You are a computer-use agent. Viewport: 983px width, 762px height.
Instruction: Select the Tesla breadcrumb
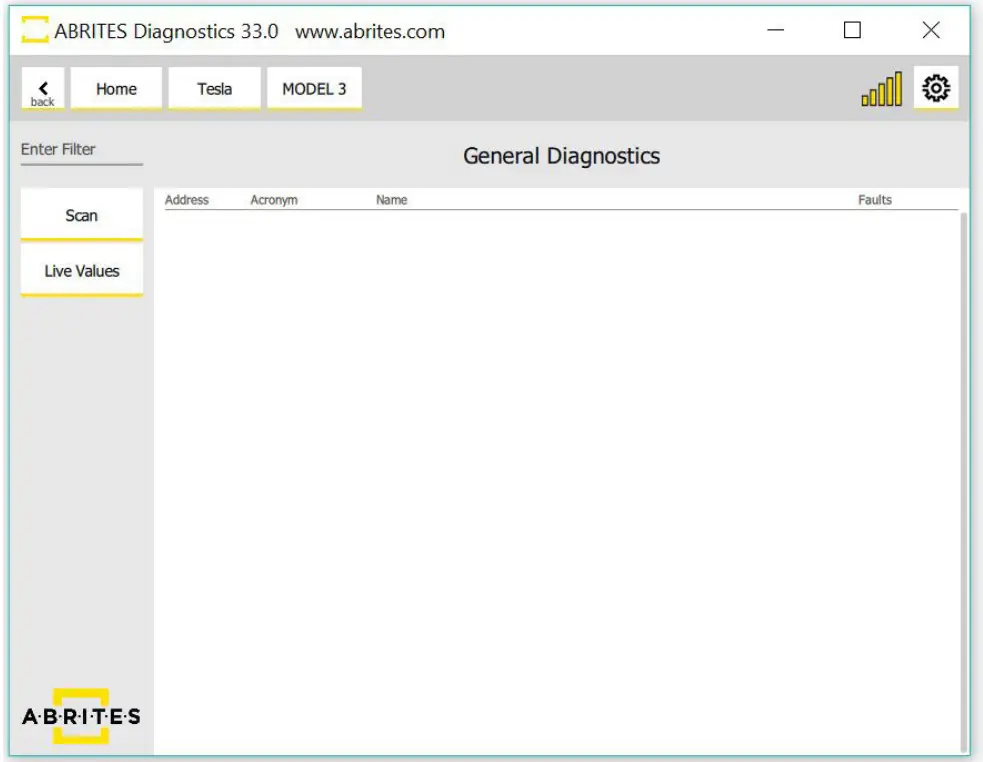(213, 88)
